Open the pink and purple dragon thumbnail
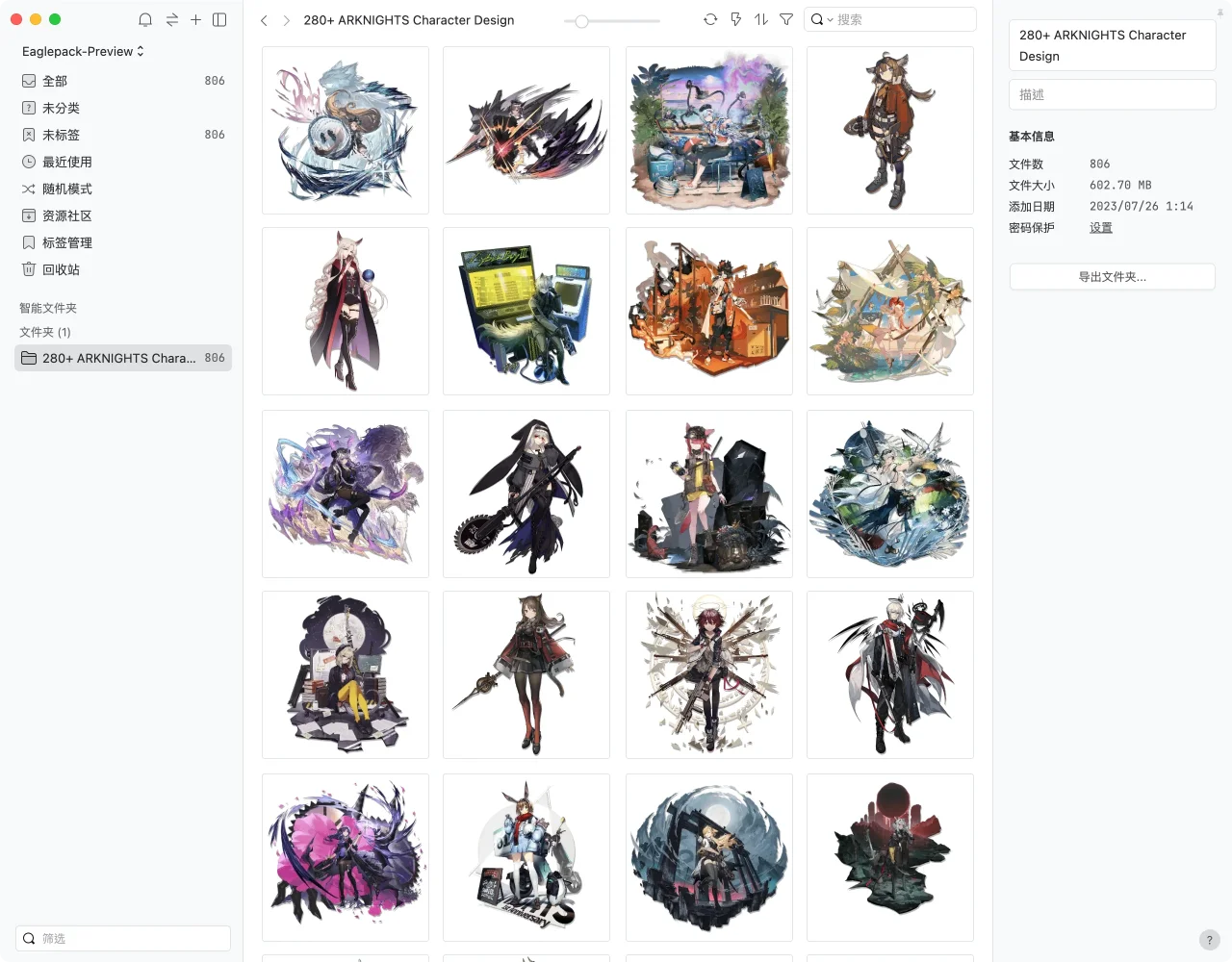This screenshot has height=962, width=1232. coord(346,858)
